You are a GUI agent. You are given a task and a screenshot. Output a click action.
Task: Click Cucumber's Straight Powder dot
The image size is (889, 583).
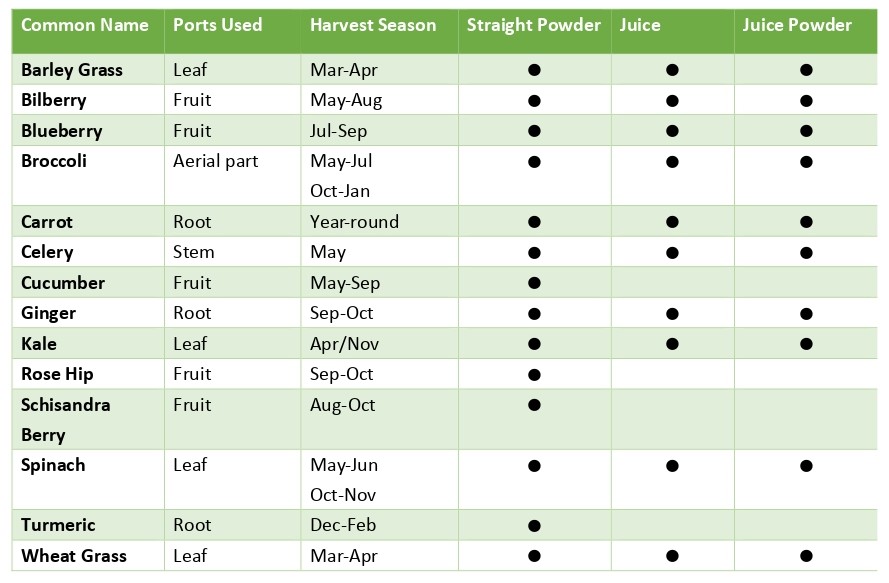[x=534, y=283]
